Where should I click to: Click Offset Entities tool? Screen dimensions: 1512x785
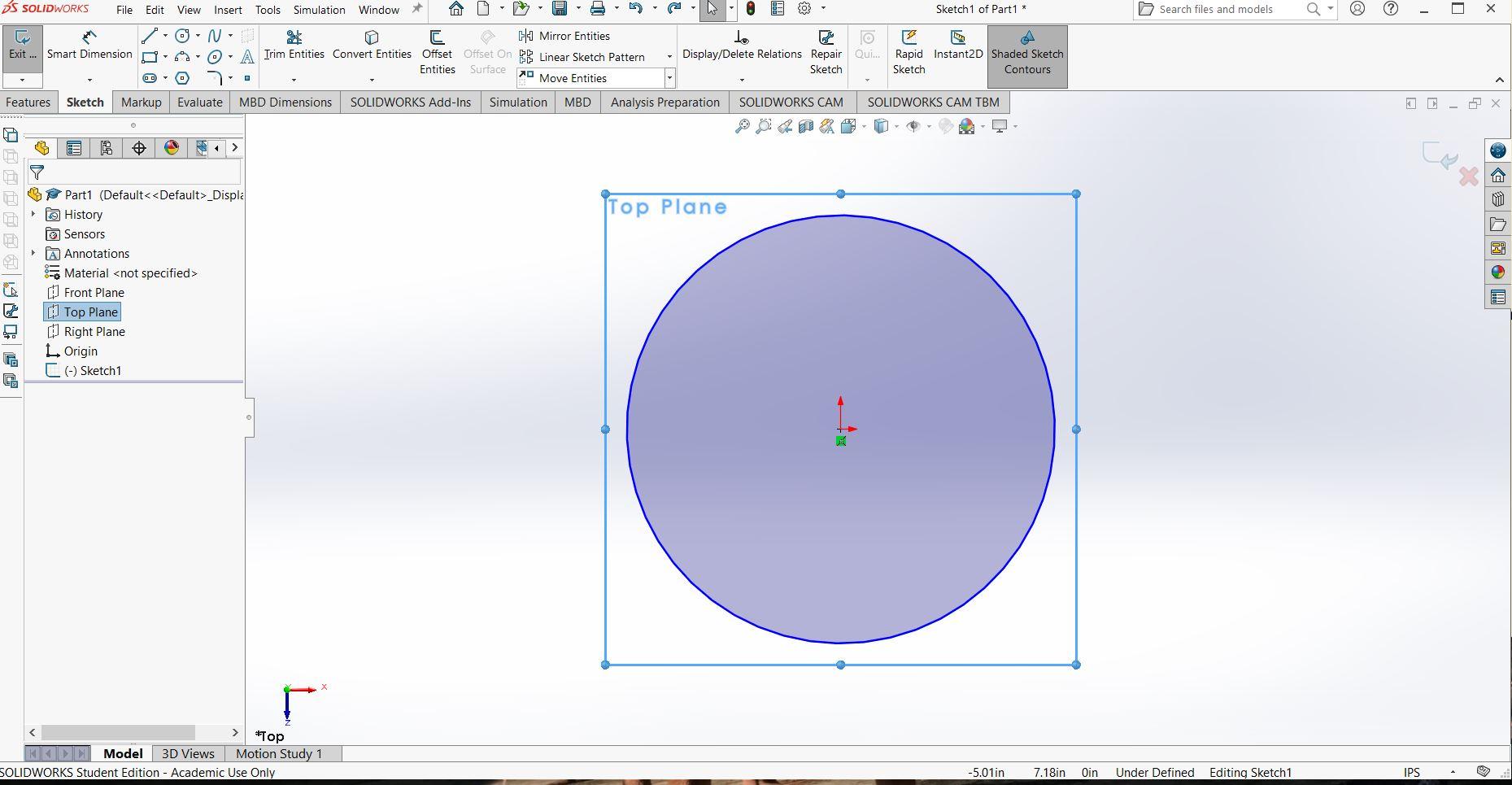click(x=437, y=53)
